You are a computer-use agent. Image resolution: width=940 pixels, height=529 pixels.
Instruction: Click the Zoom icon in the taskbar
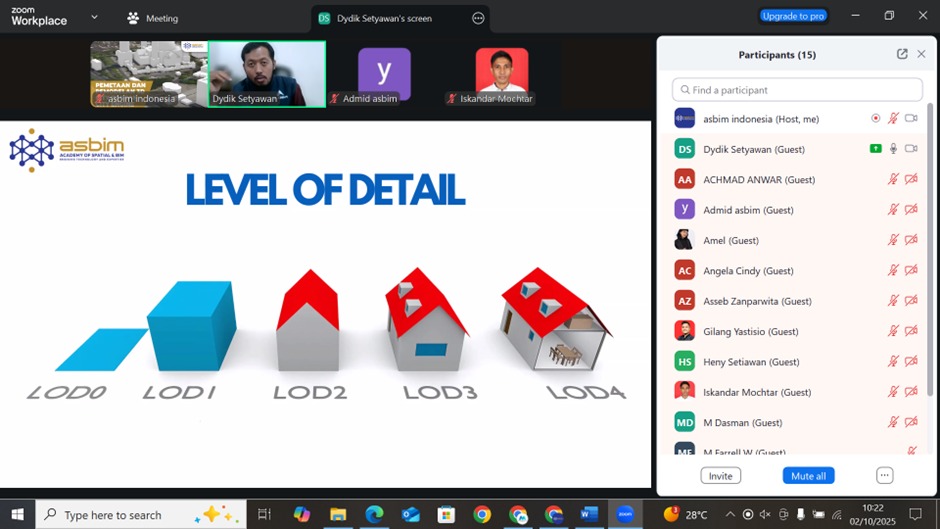point(625,514)
